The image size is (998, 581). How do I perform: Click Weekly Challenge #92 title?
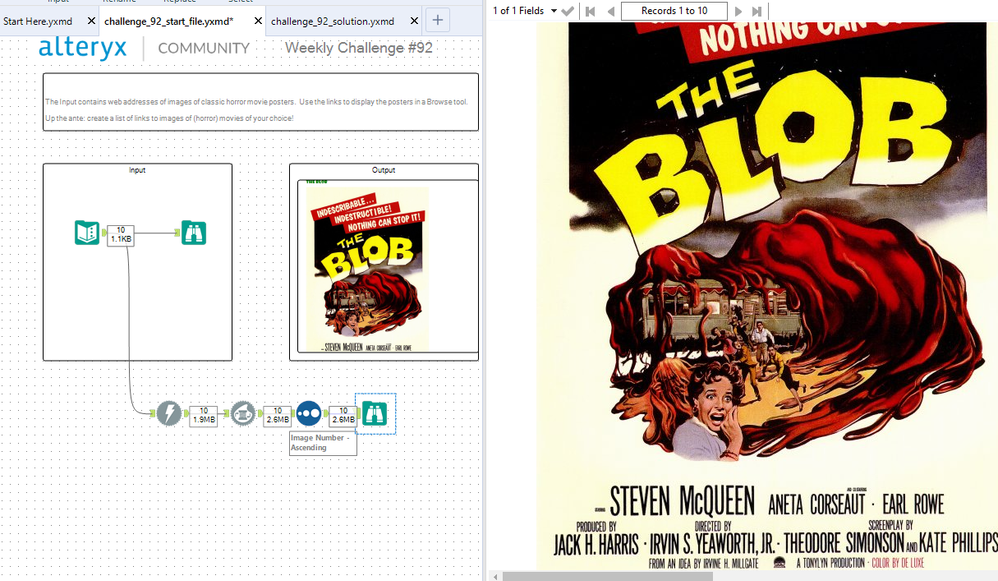358,48
